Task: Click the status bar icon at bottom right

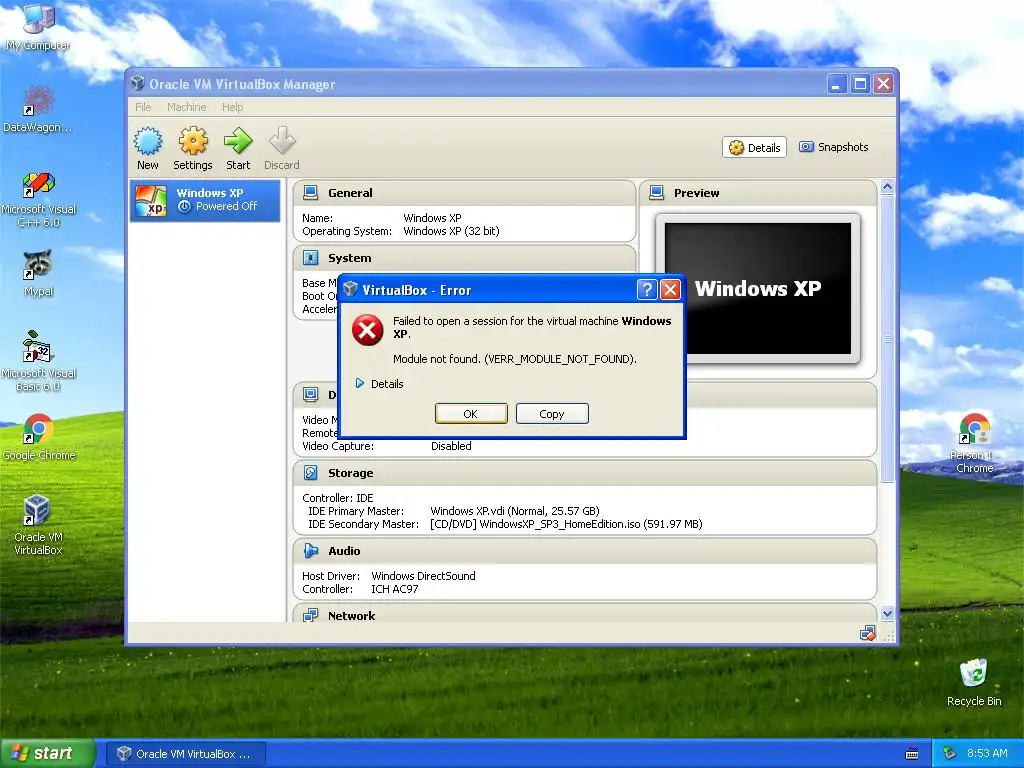Action: [x=867, y=633]
